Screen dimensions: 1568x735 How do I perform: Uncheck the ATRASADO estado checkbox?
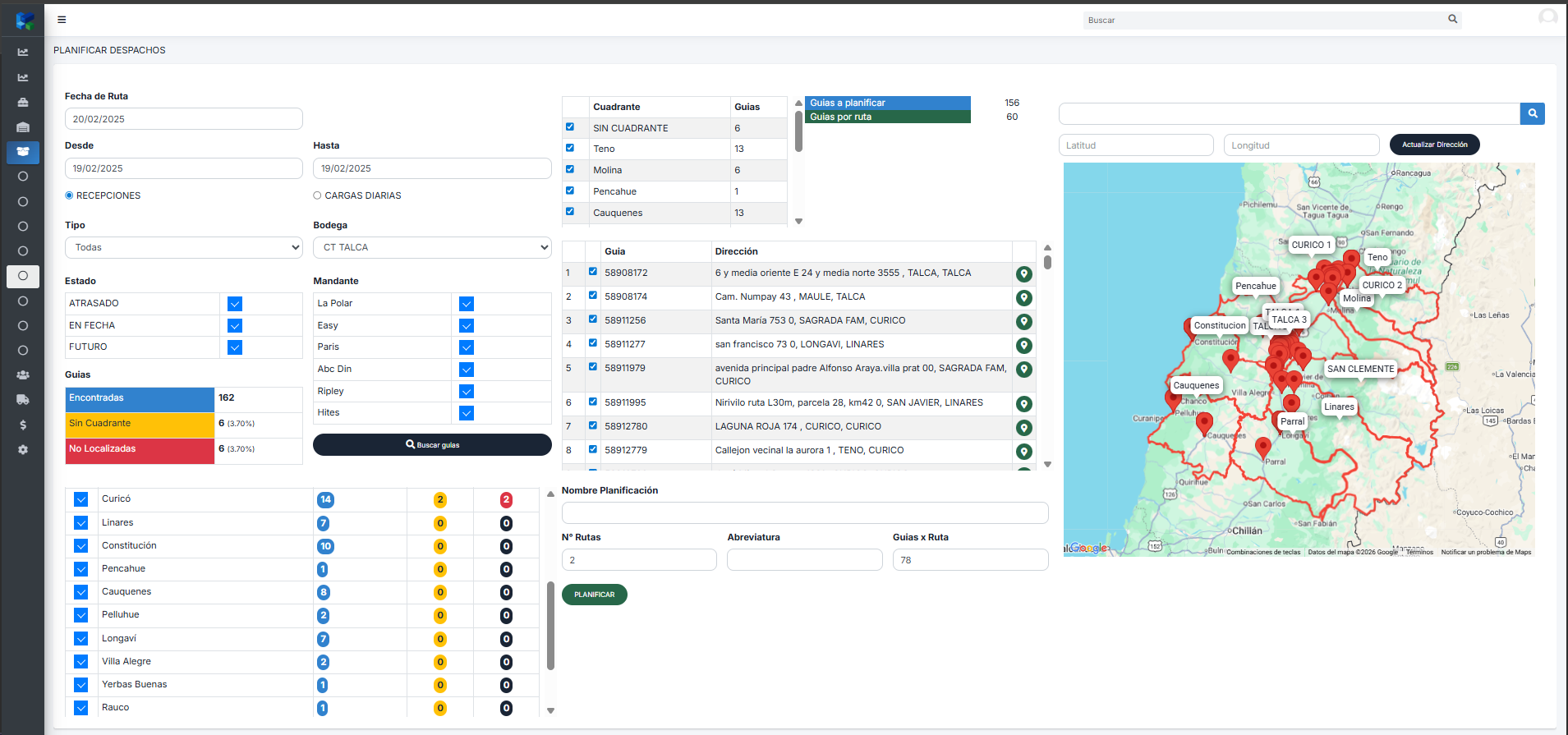(x=235, y=304)
